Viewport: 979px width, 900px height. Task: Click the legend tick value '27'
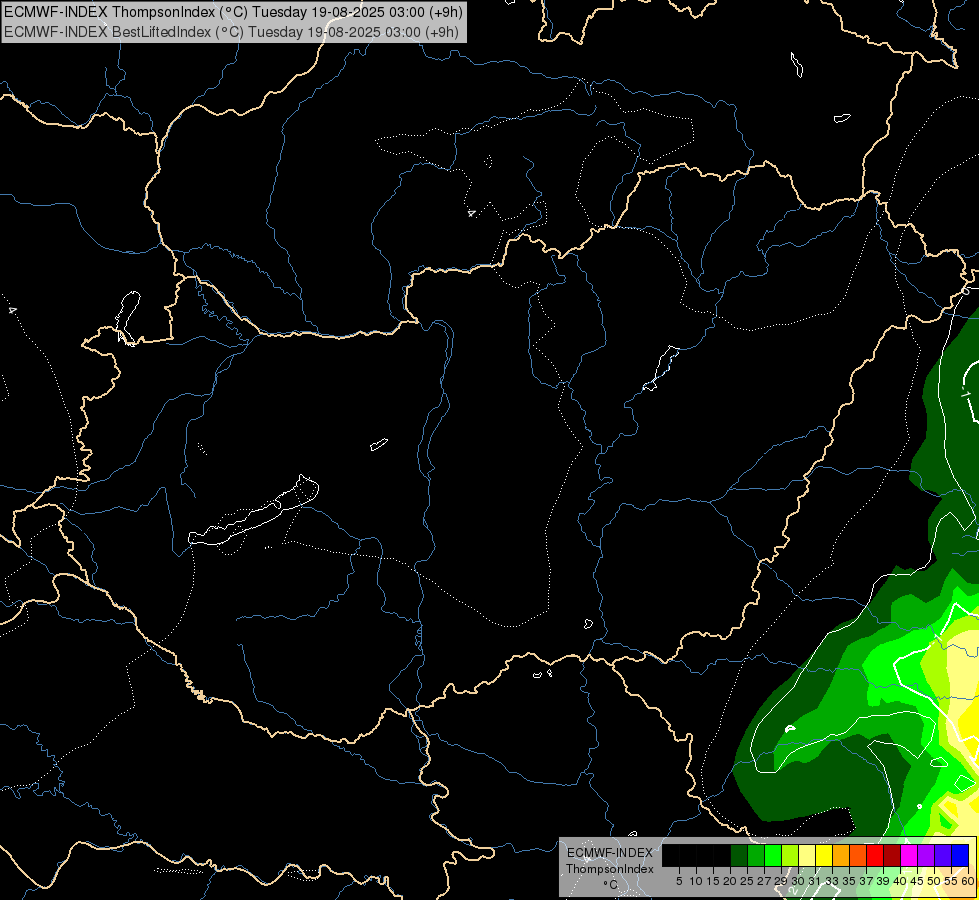(x=764, y=881)
